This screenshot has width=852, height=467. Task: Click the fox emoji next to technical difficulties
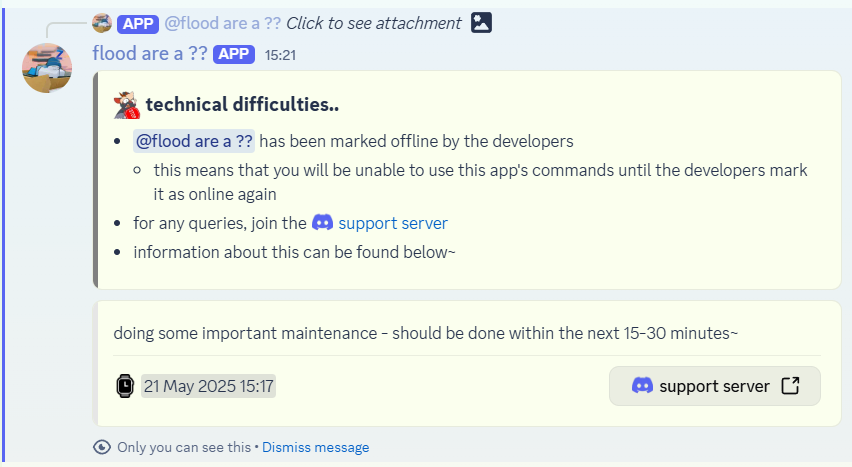pos(127,105)
